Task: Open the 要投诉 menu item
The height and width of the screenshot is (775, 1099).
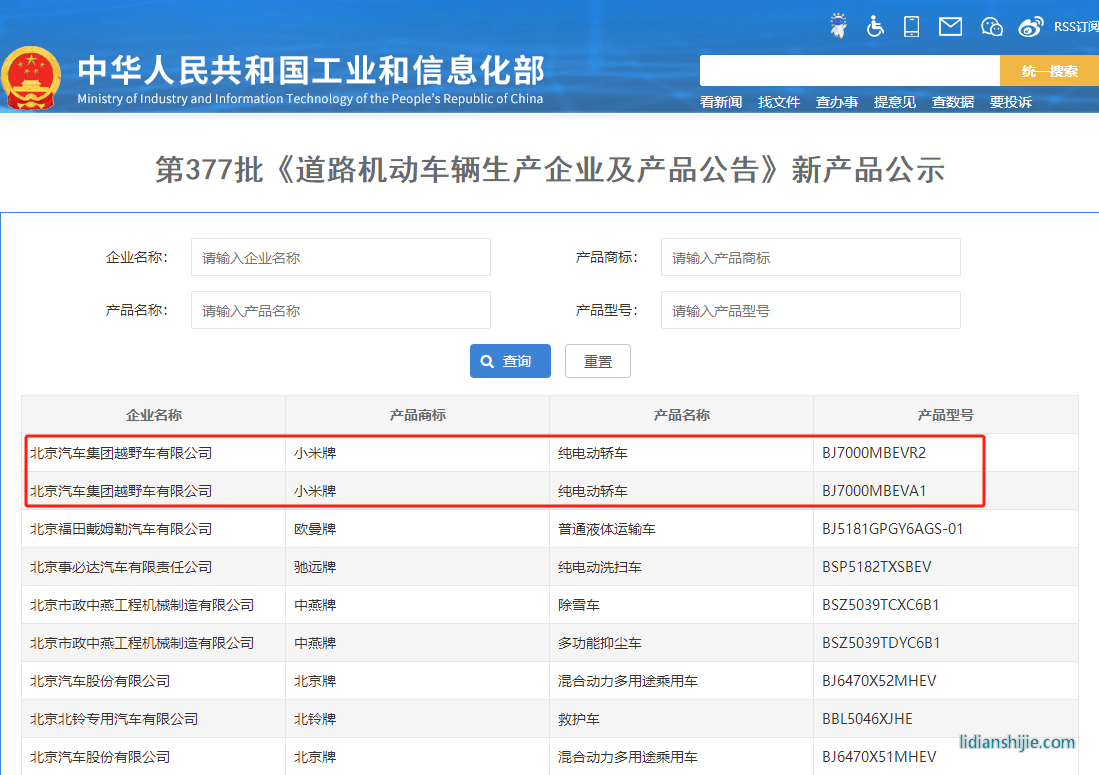Action: 1011,102
